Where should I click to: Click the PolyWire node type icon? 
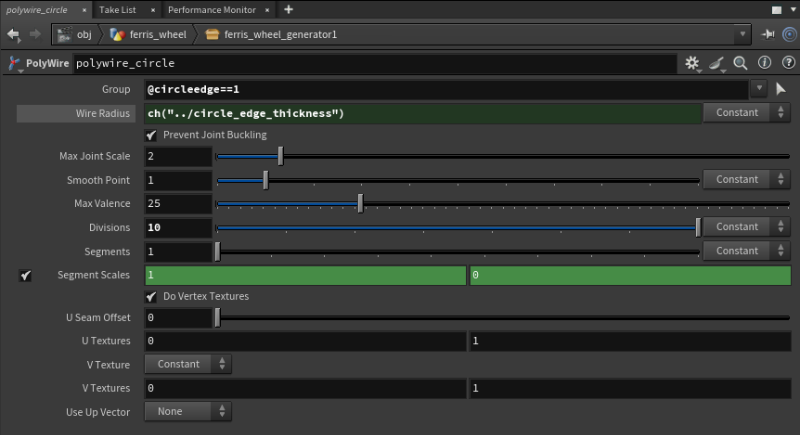pyautogui.click(x=15, y=63)
